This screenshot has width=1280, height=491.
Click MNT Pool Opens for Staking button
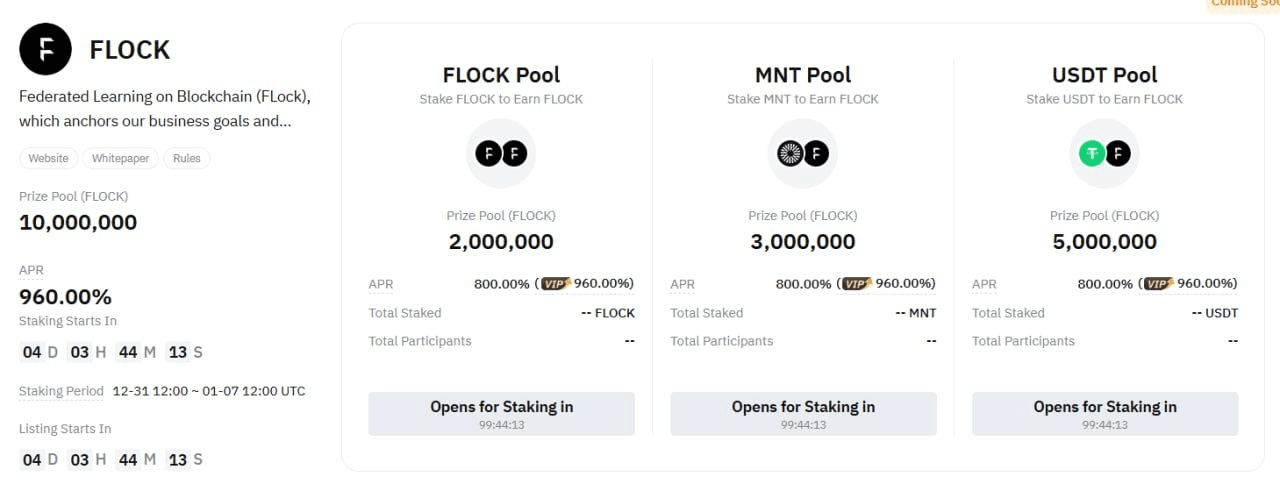[x=803, y=414]
